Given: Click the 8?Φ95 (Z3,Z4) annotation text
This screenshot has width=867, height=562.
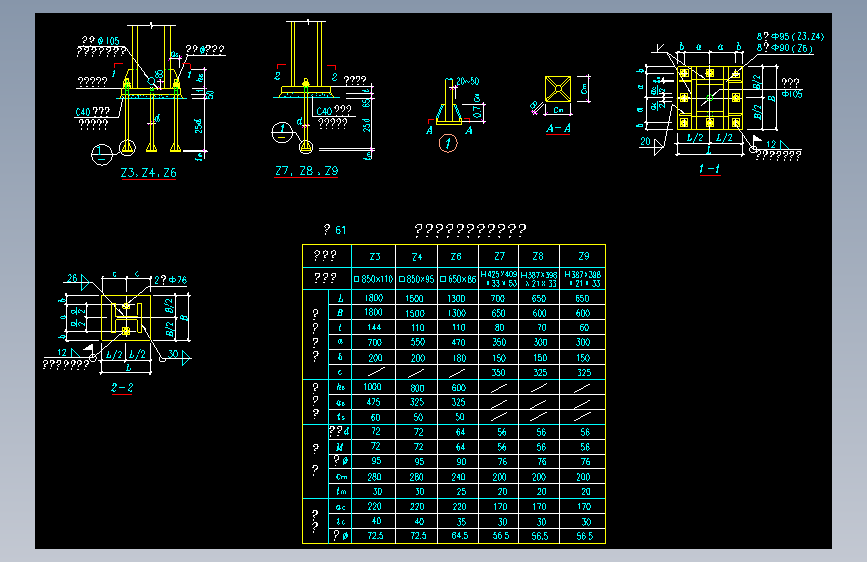Looking at the screenshot, I should [x=790, y=37].
